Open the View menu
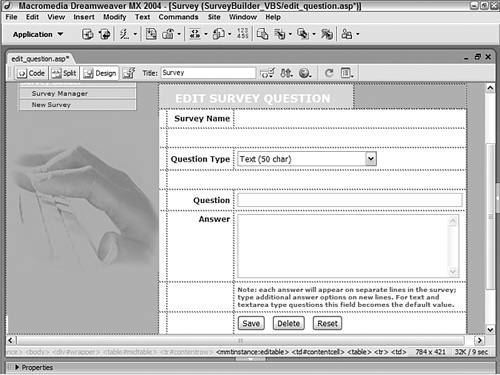The image size is (500, 375). pyautogui.click(x=56, y=17)
